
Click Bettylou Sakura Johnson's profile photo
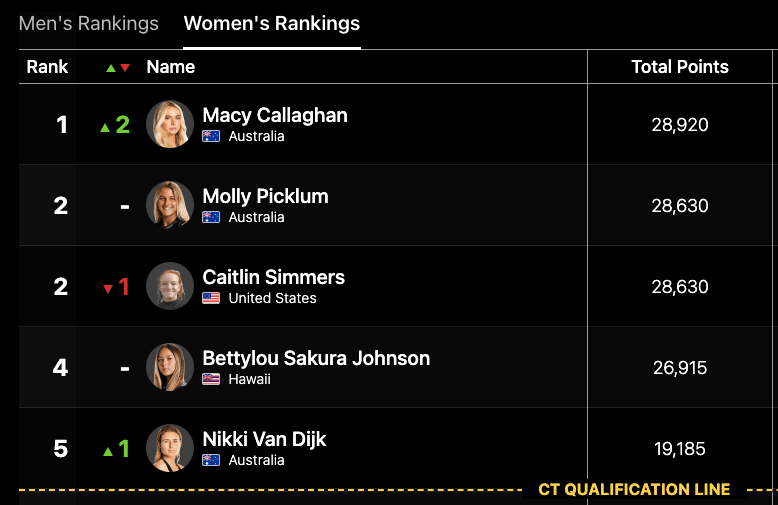click(x=170, y=368)
